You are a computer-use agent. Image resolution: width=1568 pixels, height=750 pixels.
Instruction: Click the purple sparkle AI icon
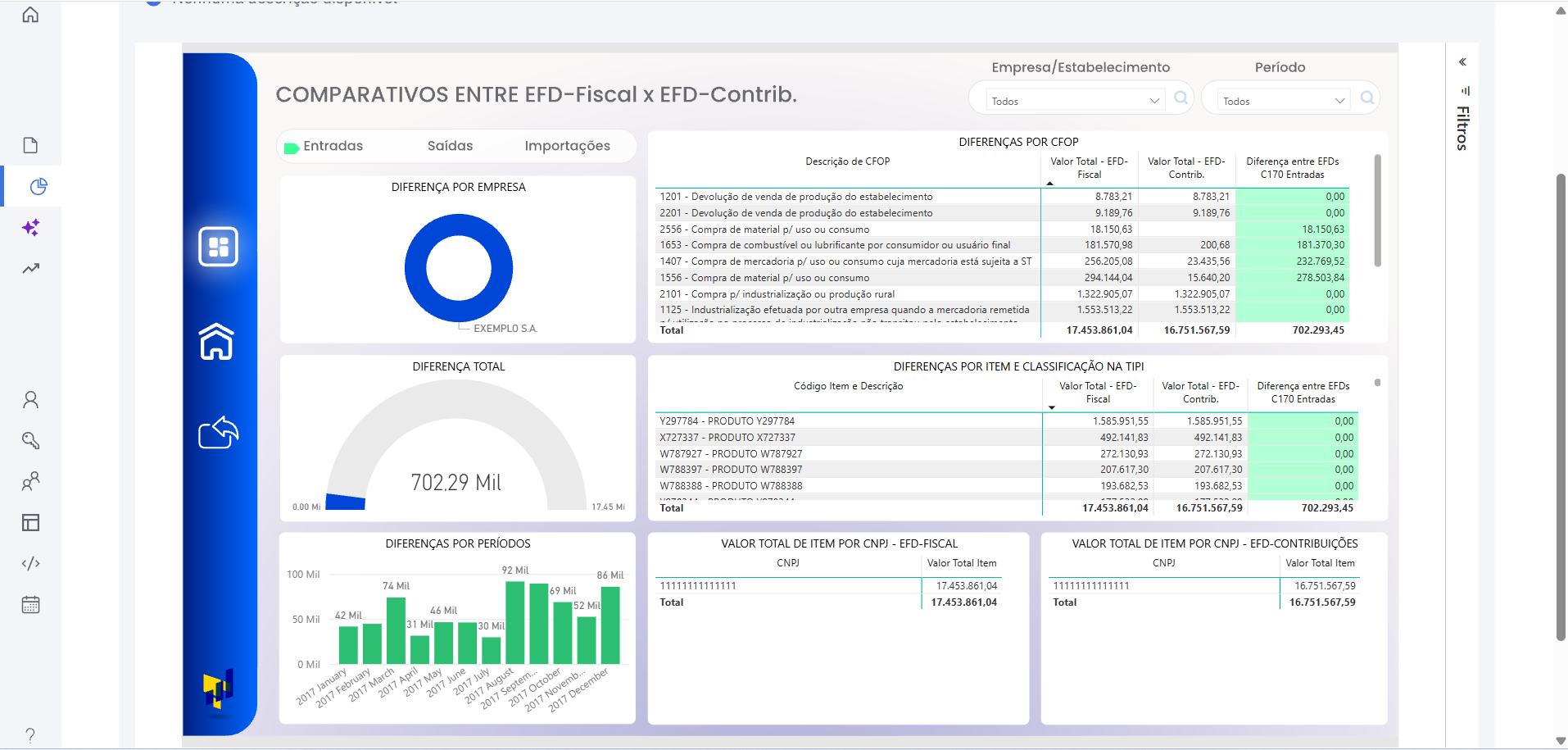[31, 228]
